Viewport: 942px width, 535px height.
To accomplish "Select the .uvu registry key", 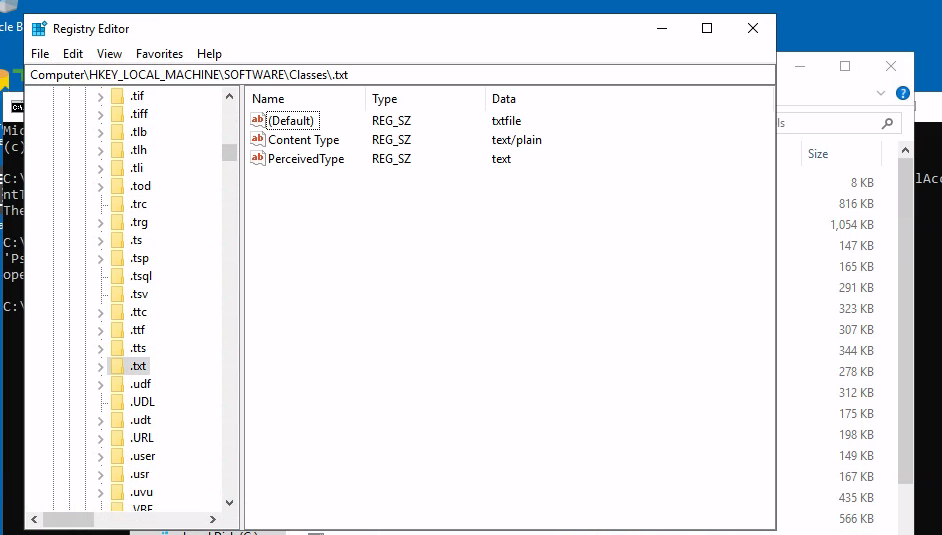I will 141,492.
